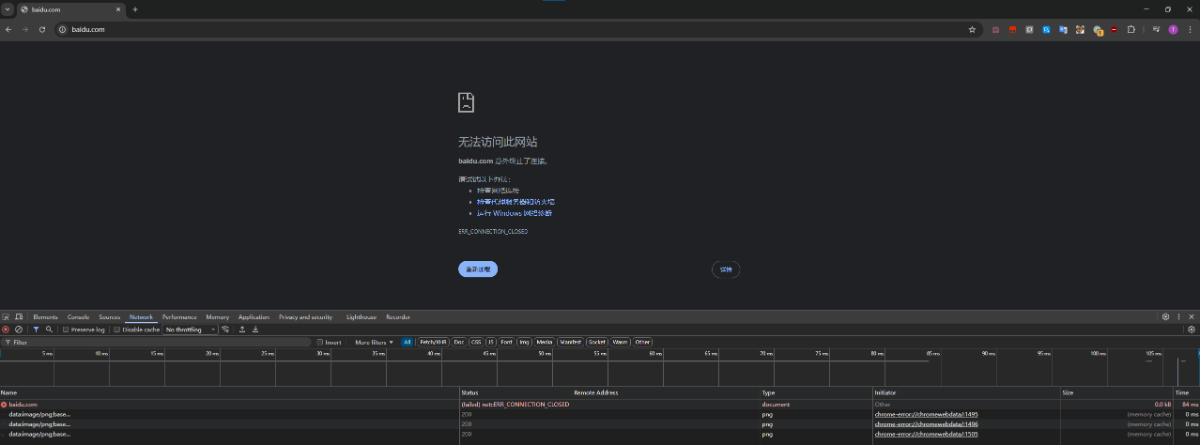The image size is (1200, 445).
Task: Toggle the device toolbar icon
Action: point(18,317)
